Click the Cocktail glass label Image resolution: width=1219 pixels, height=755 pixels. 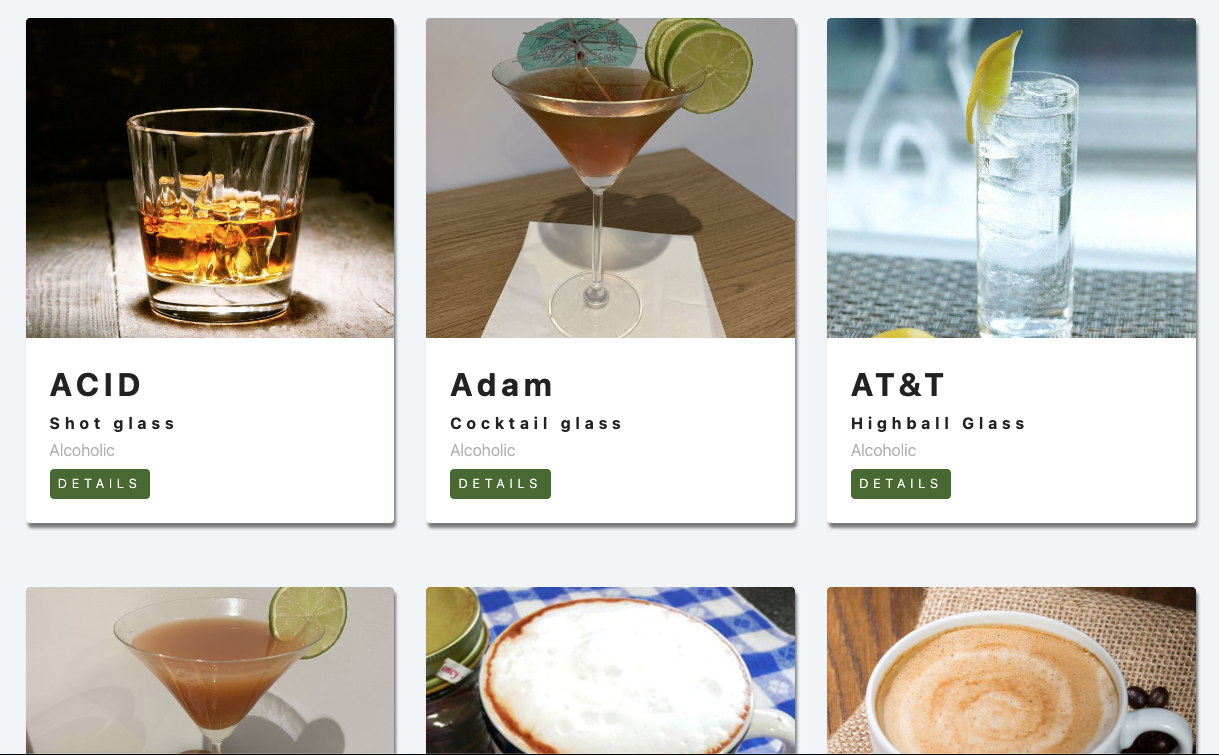click(536, 423)
